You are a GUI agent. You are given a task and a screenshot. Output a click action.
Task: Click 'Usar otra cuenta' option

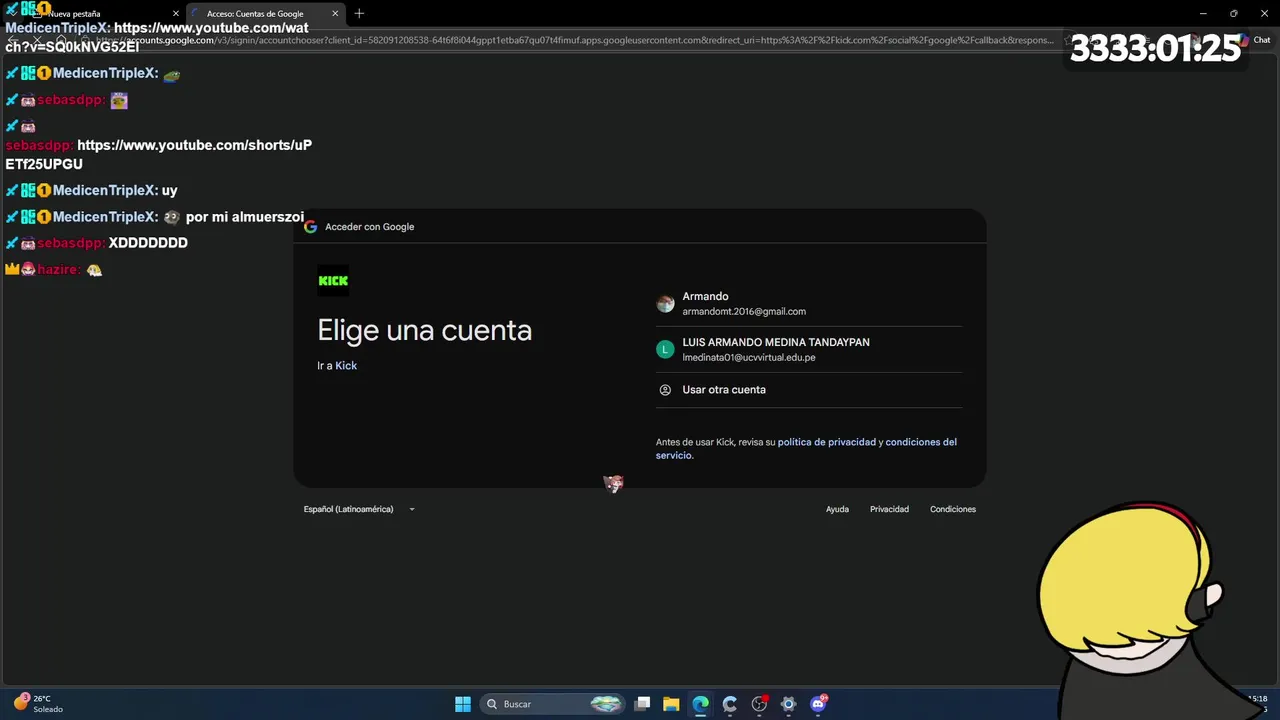click(x=808, y=390)
